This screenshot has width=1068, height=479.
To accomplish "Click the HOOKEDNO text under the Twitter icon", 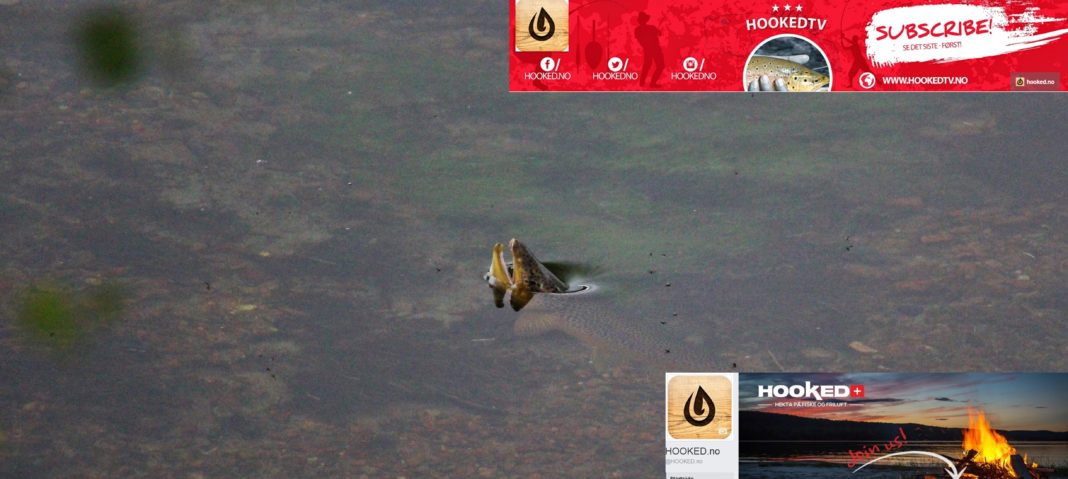I will pos(615,76).
